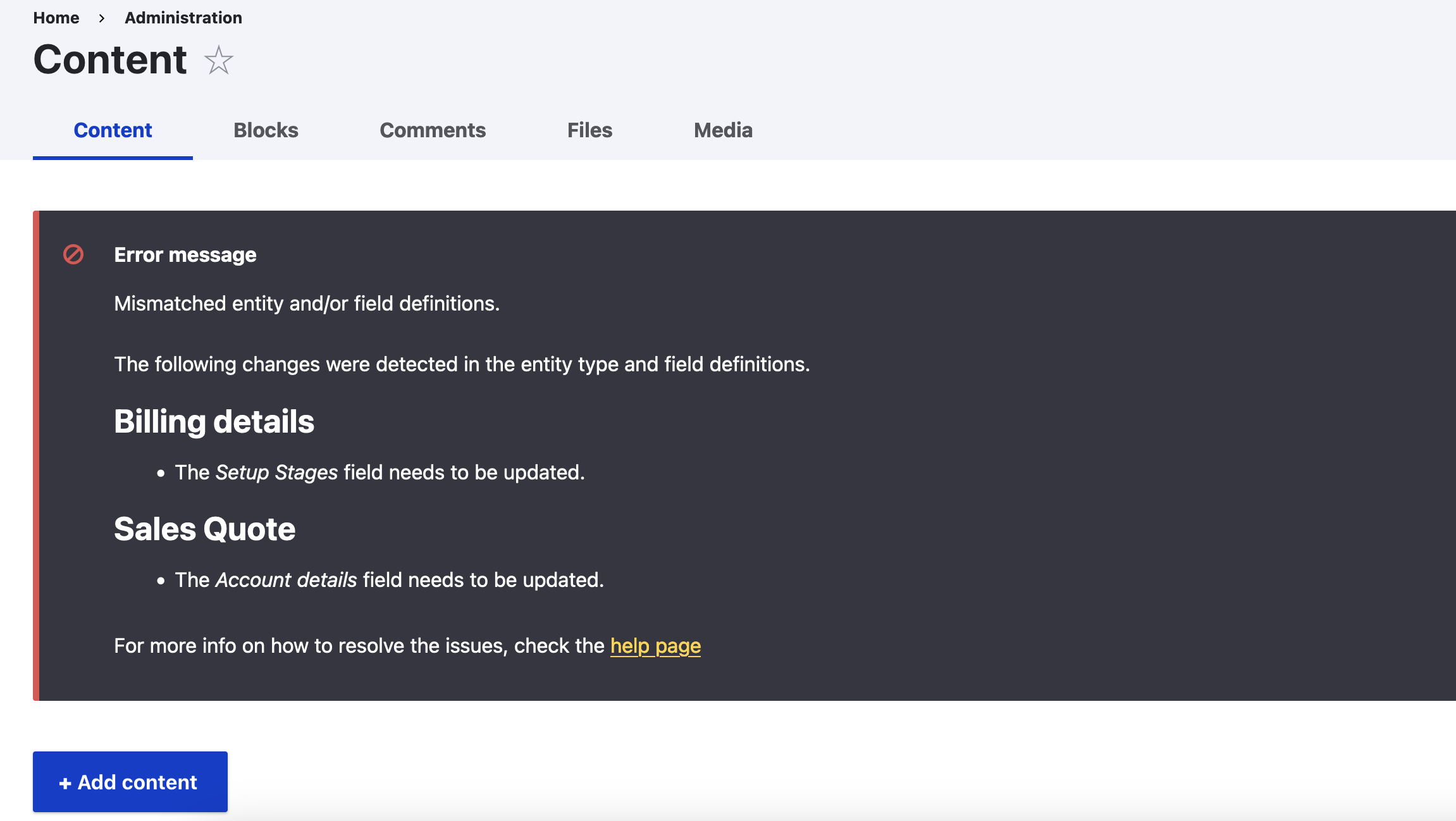Click the Sales Quote heading
This screenshot has width=1456, height=821.
(x=204, y=529)
